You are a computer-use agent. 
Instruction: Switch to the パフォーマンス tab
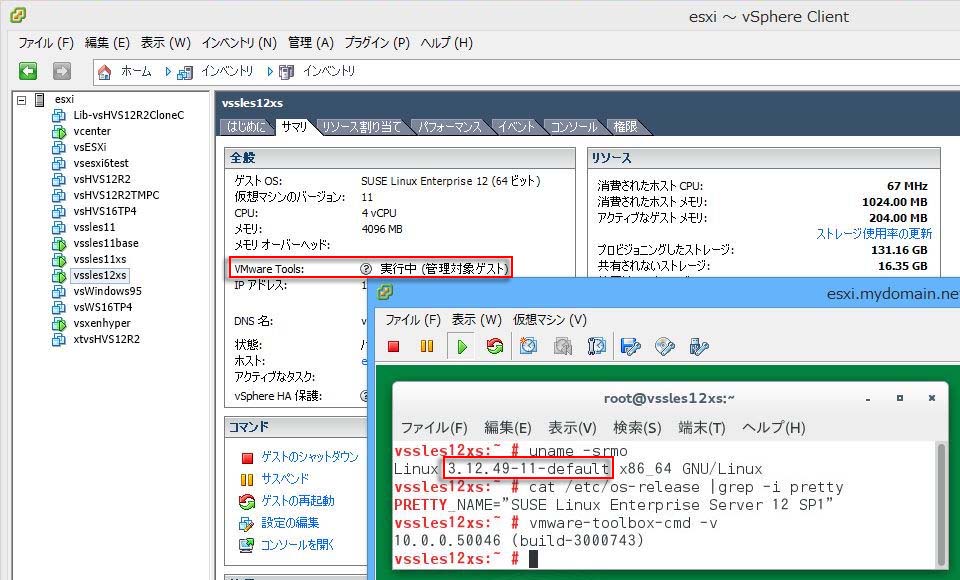click(x=450, y=127)
